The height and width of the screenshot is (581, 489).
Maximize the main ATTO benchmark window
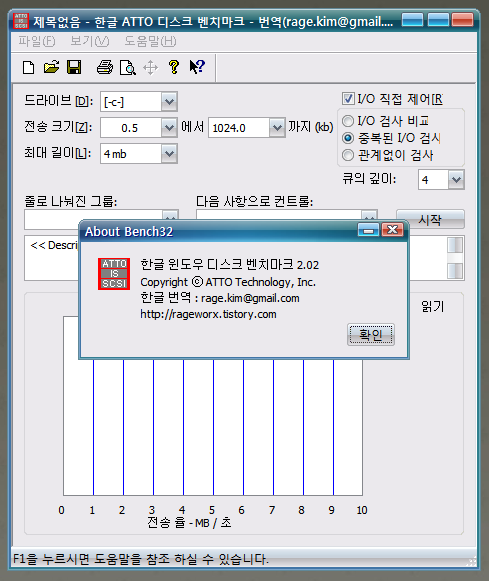pos(438,20)
